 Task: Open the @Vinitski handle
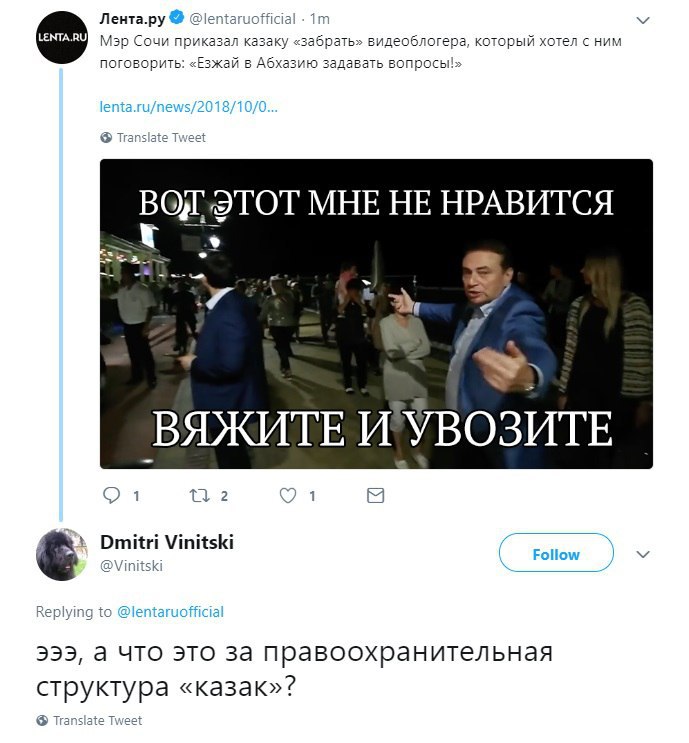click(131, 566)
